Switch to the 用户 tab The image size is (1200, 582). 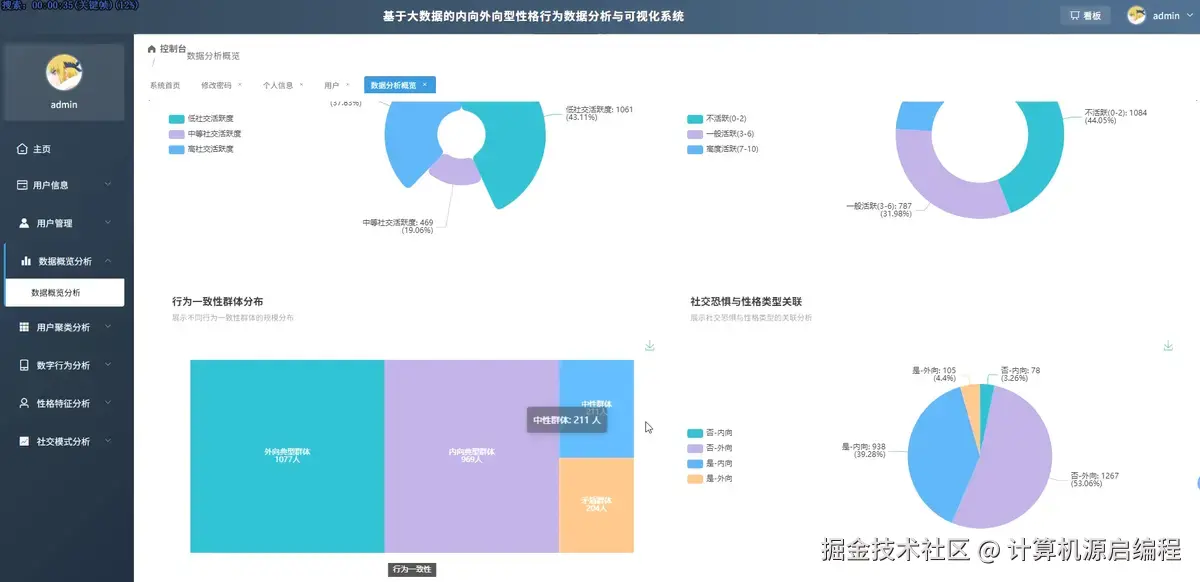pos(331,85)
